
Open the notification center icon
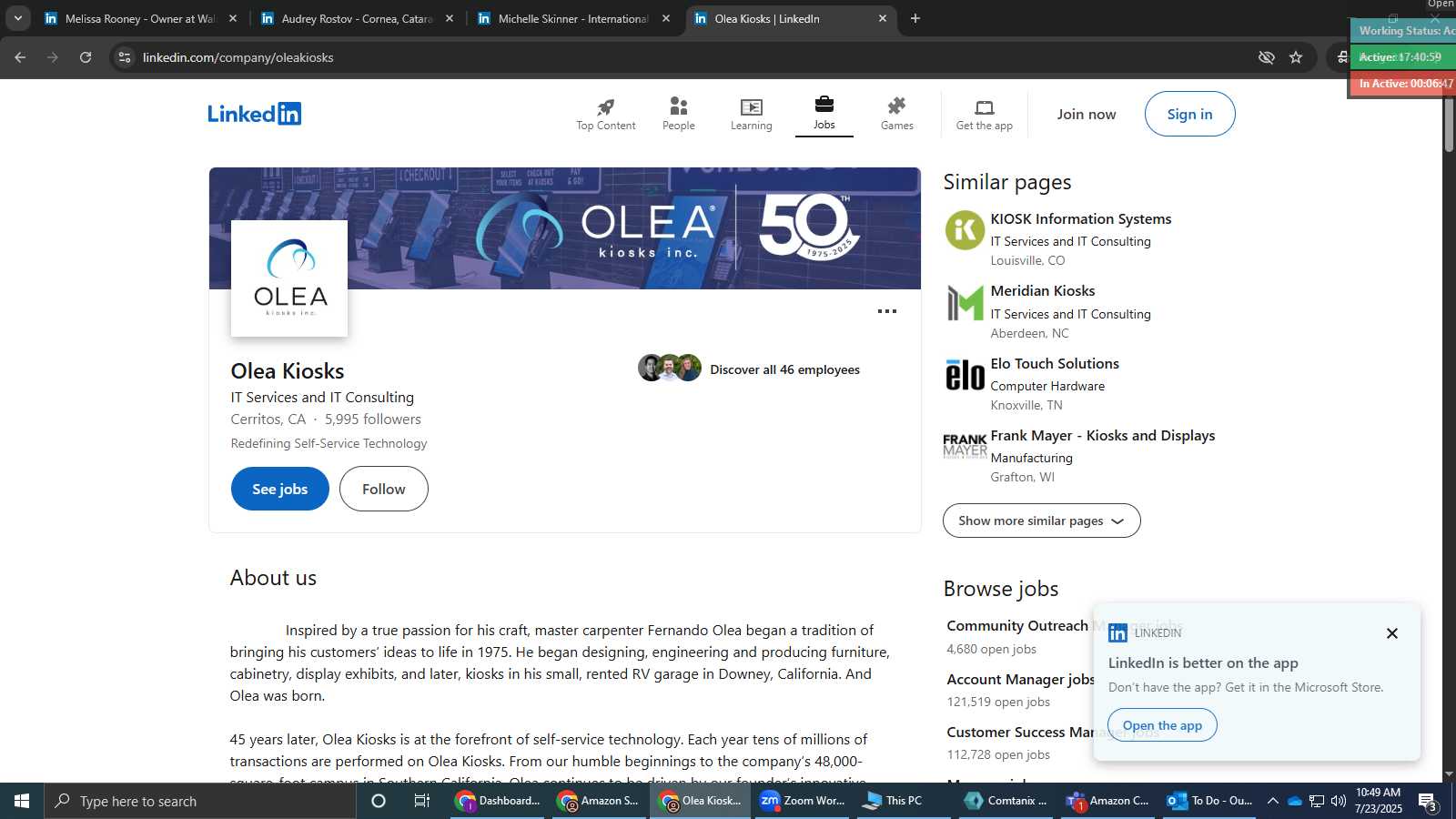pyautogui.click(x=1428, y=802)
